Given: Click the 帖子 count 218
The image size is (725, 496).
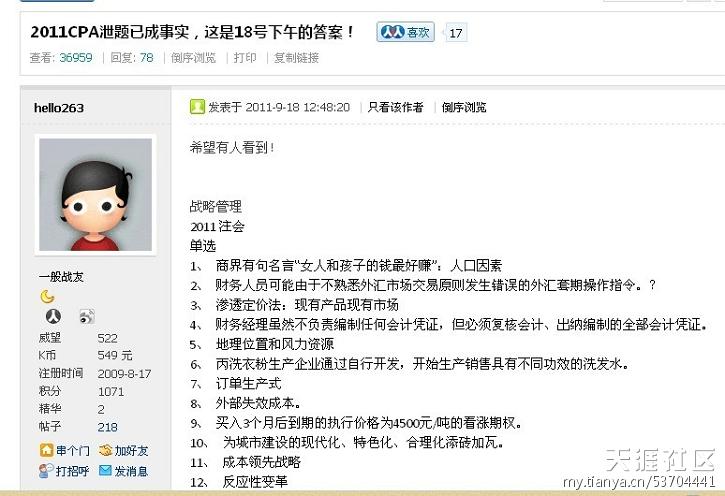Looking at the screenshot, I should coord(107,427).
